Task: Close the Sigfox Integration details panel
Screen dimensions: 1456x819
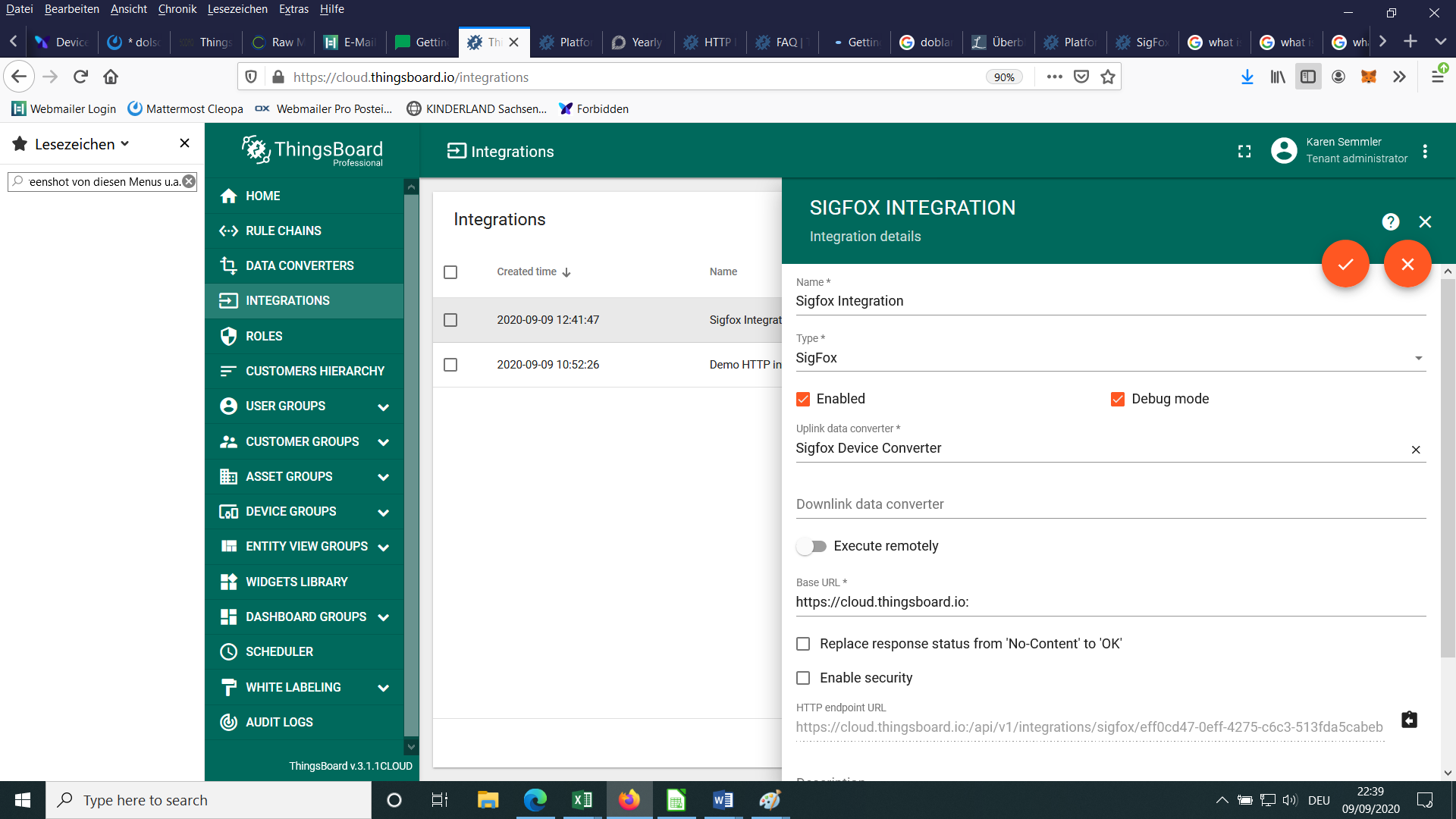Action: pos(1425,221)
